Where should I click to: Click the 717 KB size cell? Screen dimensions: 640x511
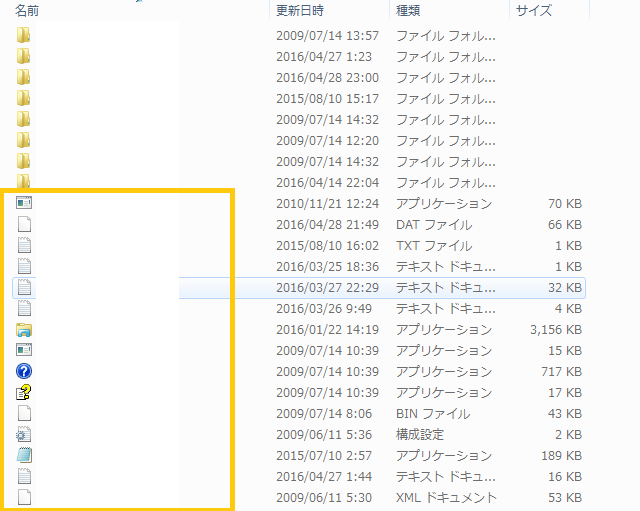click(562, 372)
